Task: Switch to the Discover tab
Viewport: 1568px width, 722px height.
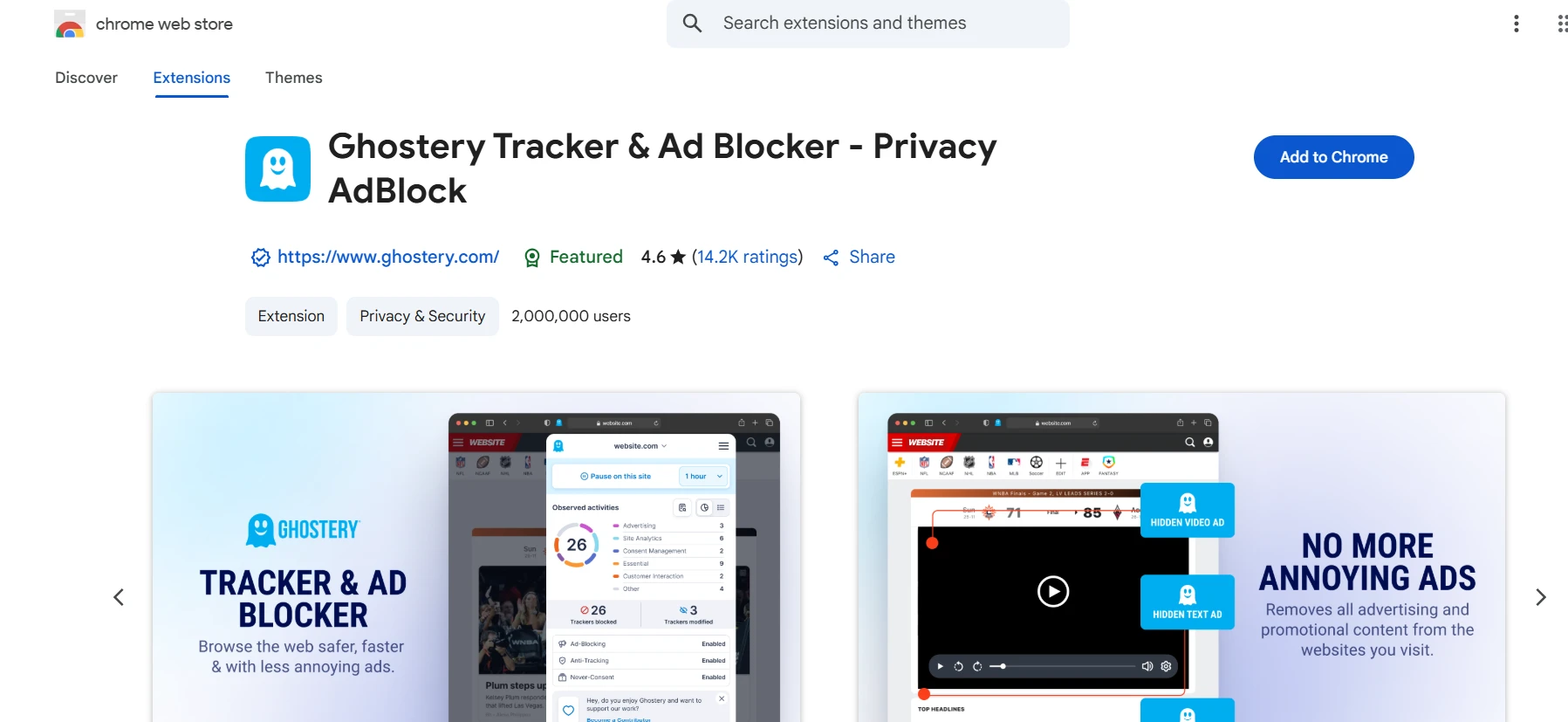Action: (86, 78)
